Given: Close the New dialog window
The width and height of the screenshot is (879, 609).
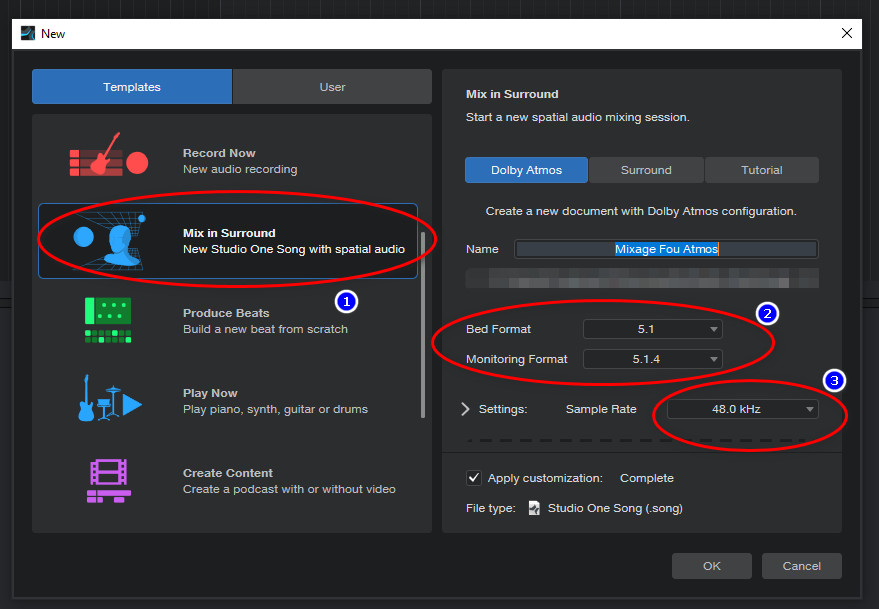Looking at the screenshot, I should click(847, 34).
